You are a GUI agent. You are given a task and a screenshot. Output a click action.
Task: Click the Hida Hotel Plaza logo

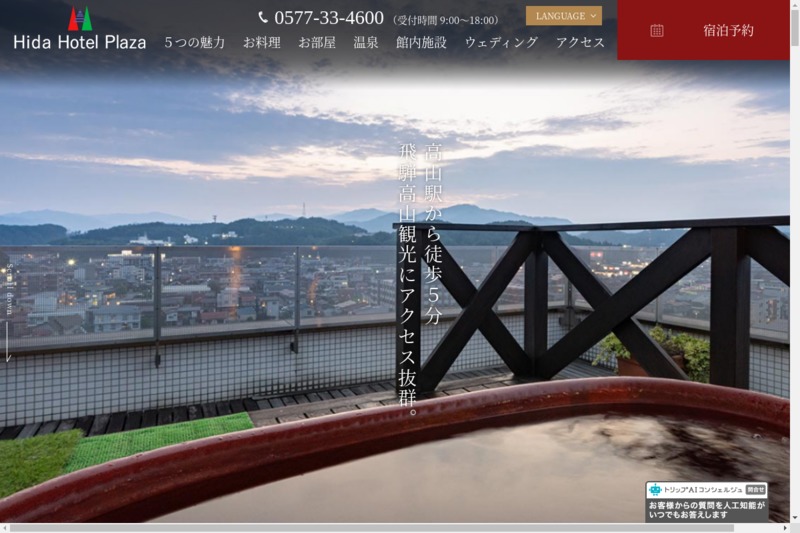[x=79, y=30]
